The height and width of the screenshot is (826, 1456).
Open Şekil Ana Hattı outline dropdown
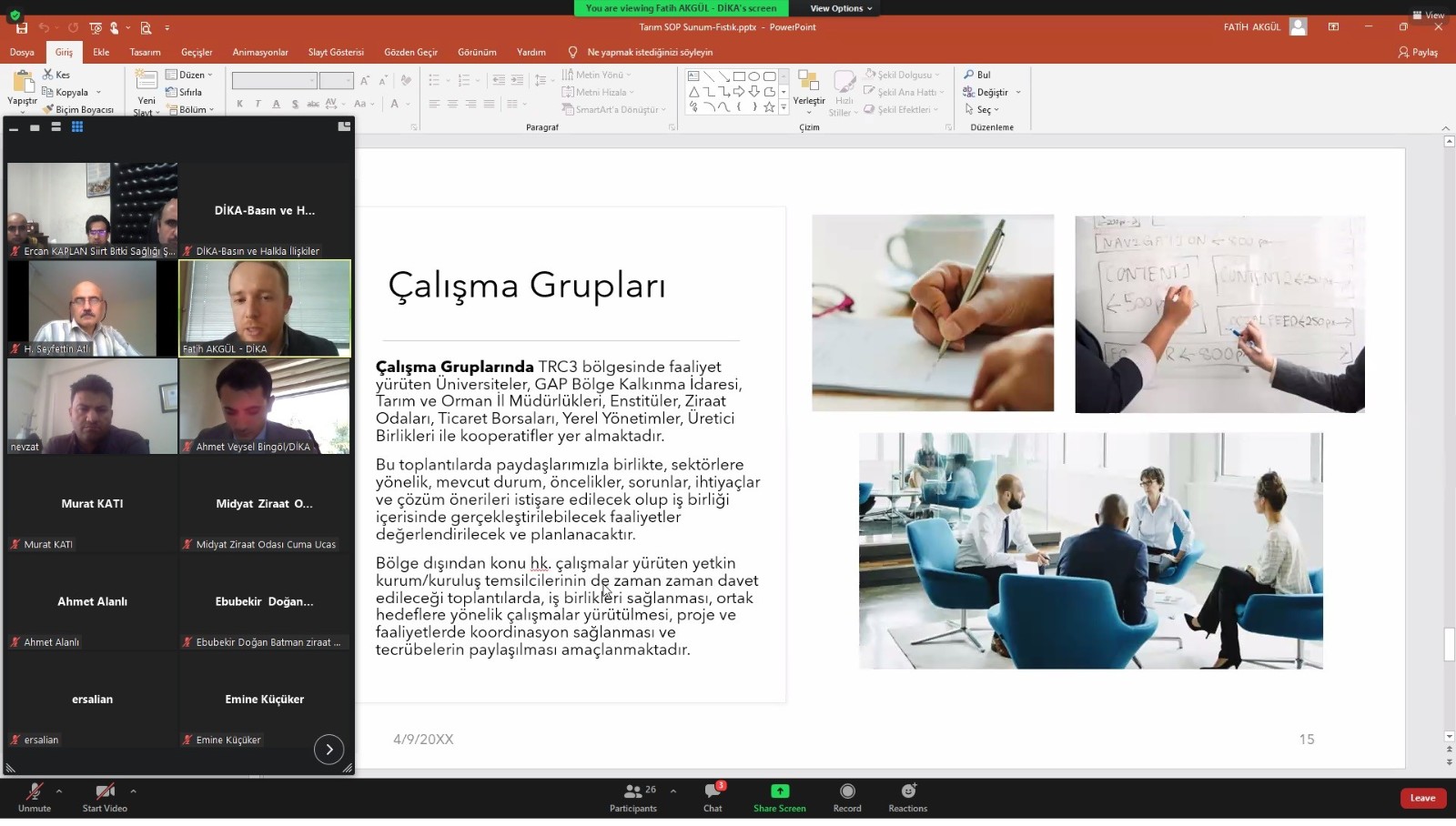pyautogui.click(x=905, y=92)
